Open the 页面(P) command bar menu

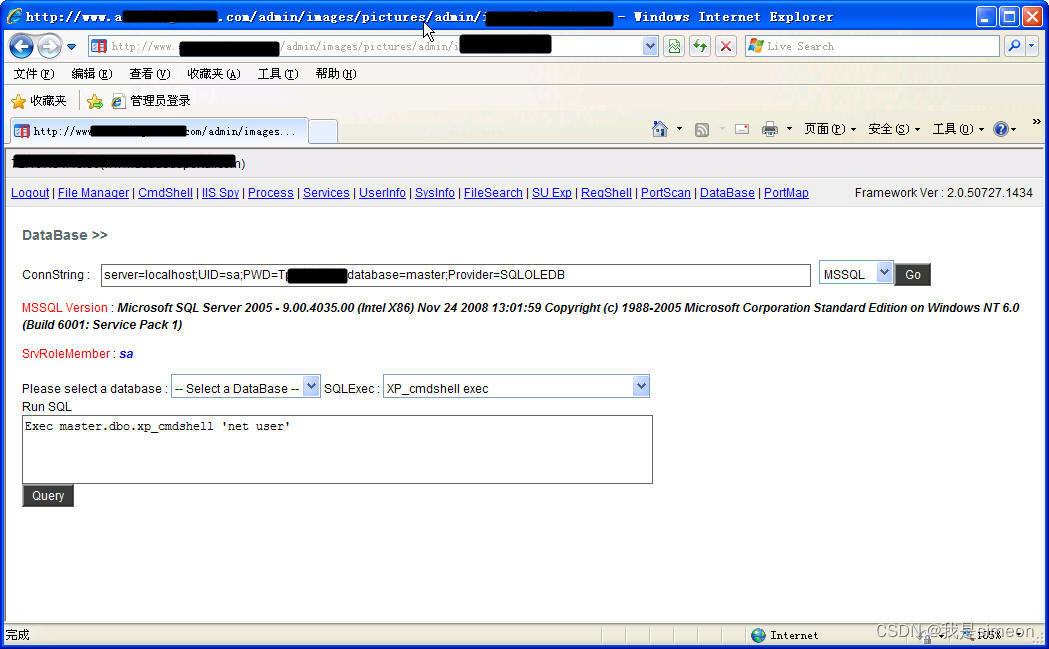pyautogui.click(x=830, y=129)
